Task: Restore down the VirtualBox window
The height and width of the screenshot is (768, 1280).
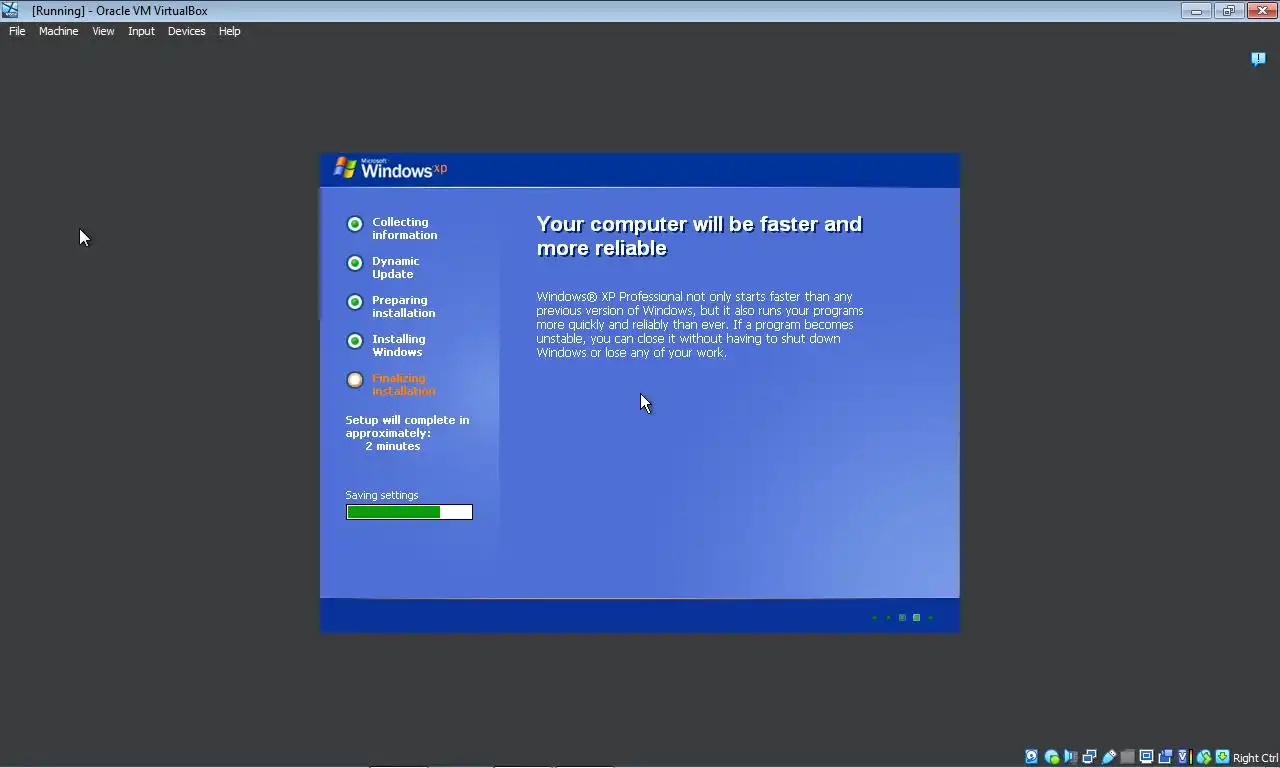Action: tap(1229, 11)
